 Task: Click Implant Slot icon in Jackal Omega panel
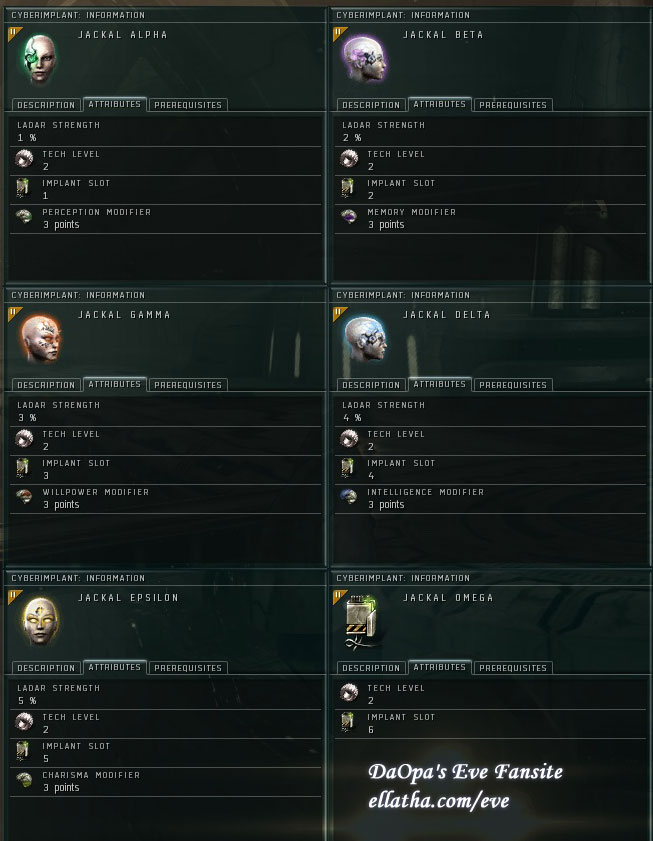point(348,722)
